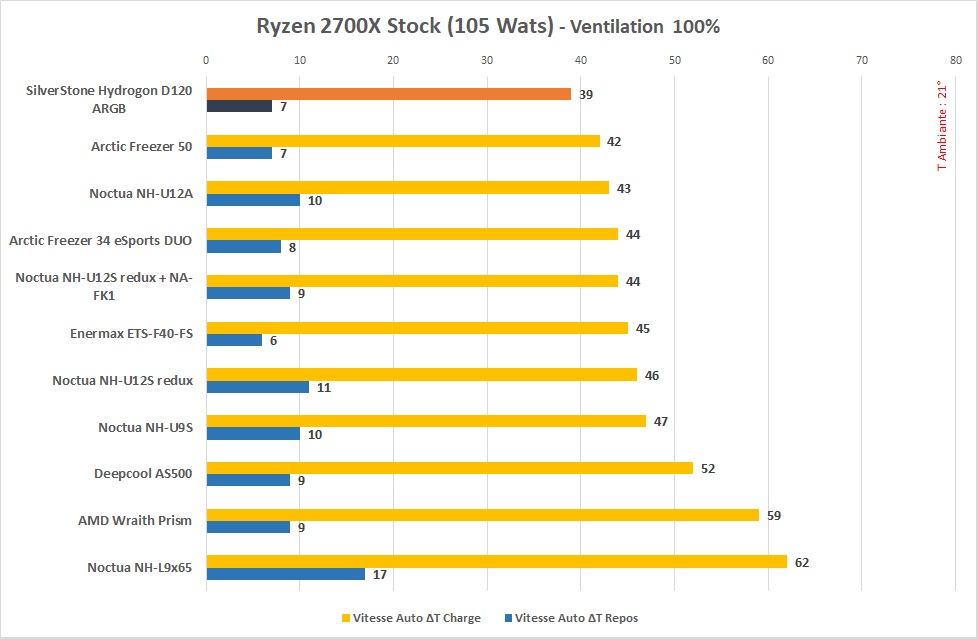This screenshot has width=978, height=639.
Task: Click Noctua NH-U12A yellow charge bar
Action: coord(407,187)
